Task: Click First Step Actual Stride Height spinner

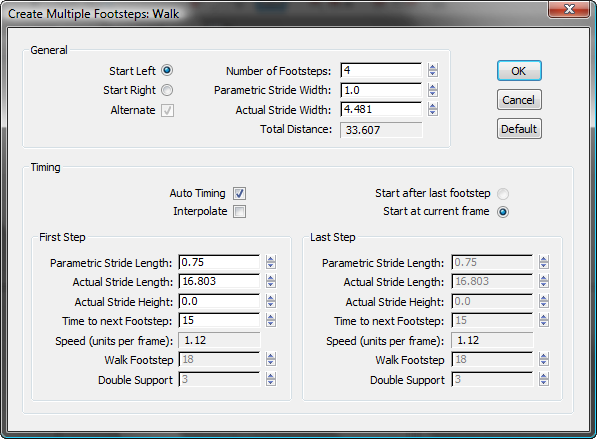Action: point(271,301)
